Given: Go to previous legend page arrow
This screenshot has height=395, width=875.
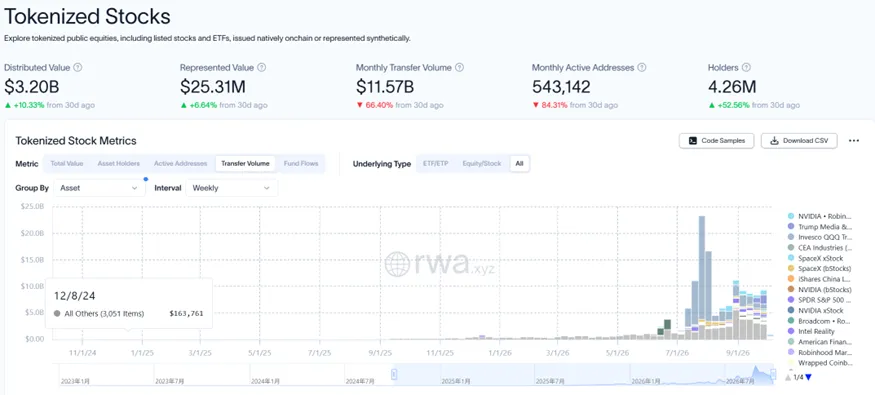Looking at the screenshot, I should coord(788,378).
